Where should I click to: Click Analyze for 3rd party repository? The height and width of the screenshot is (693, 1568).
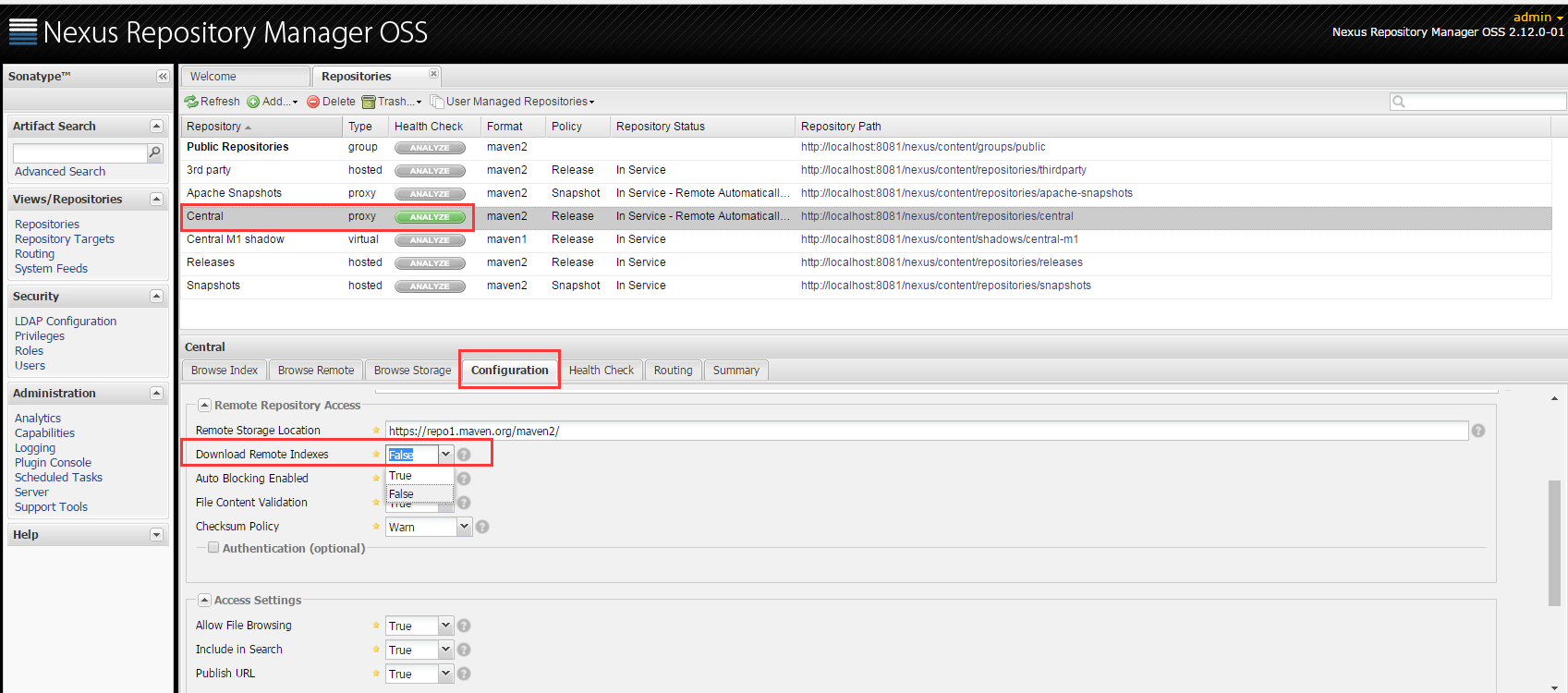point(430,171)
